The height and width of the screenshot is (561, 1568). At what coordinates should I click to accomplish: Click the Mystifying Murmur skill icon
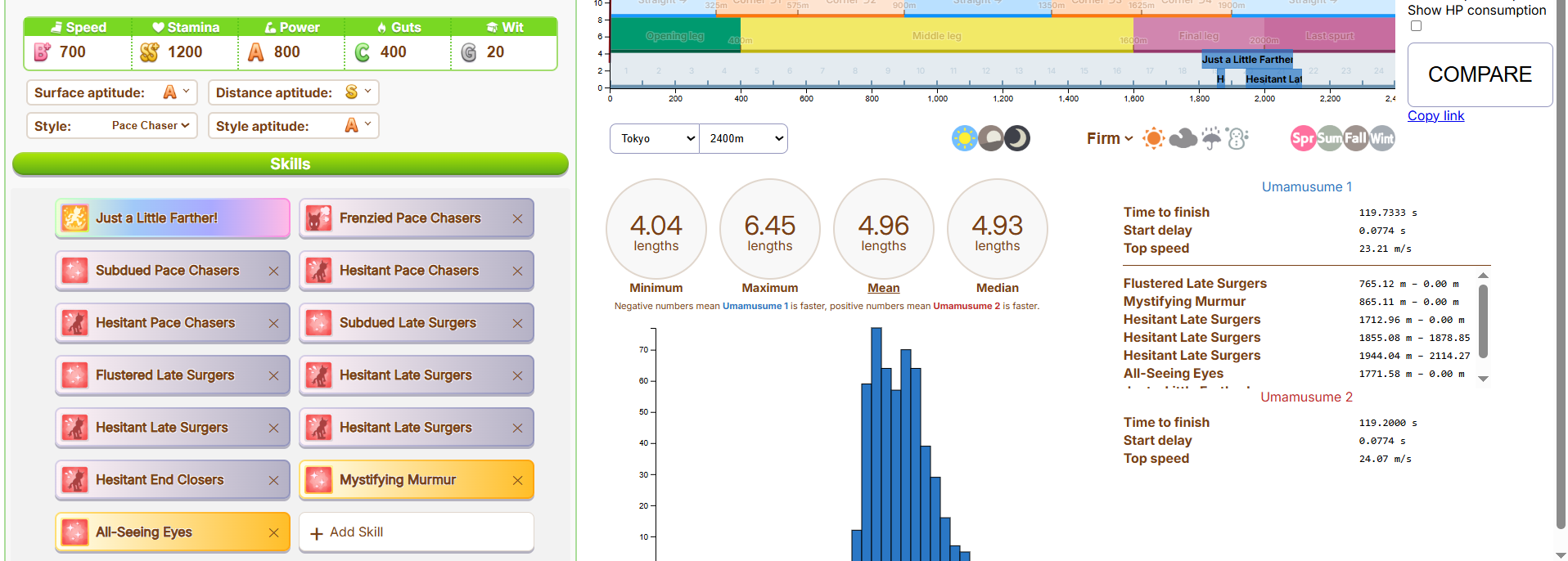[x=318, y=480]
